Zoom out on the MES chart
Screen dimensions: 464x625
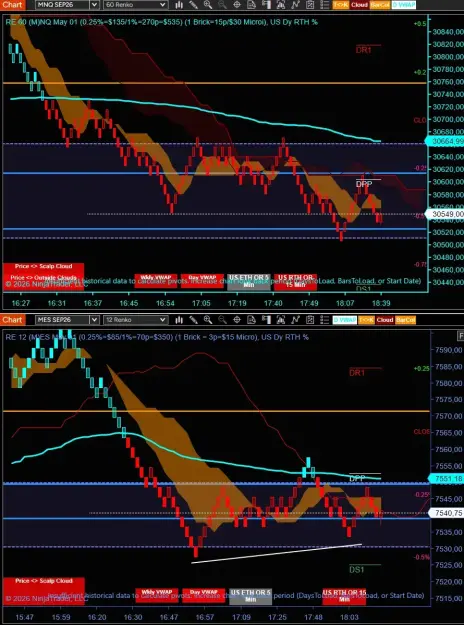click(x=222, y=320)
